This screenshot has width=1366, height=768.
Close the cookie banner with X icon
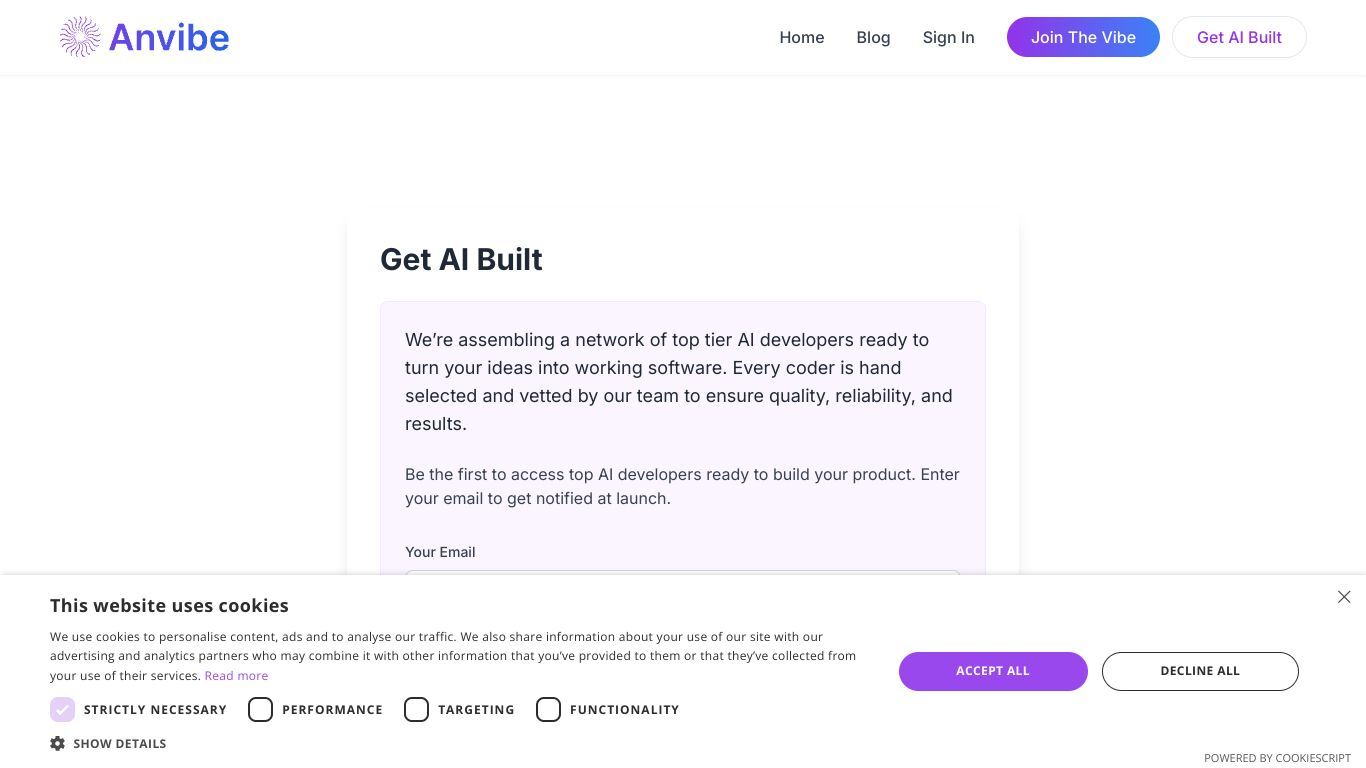pyautogui.click(x=1344, y=597)
